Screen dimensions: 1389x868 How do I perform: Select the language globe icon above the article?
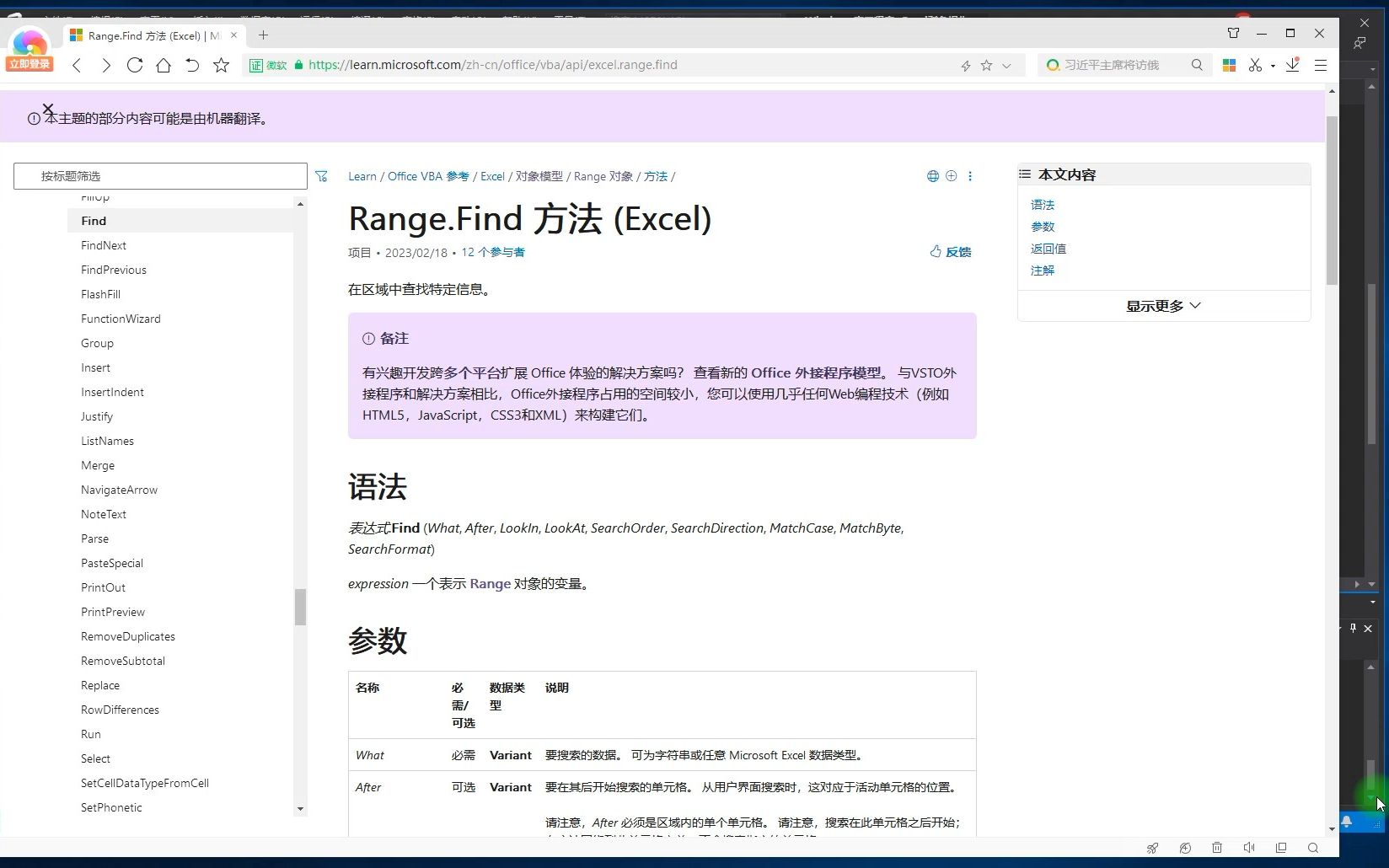click(x=933, y=175)
